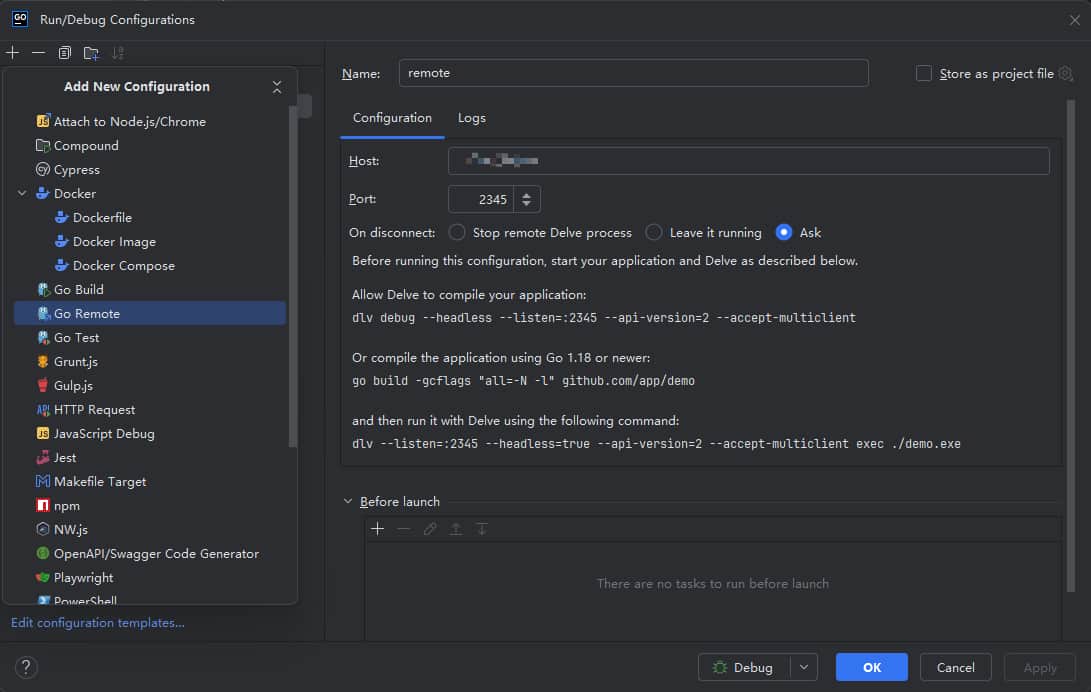Close the Add New Configuration popup
The width and height of the screenshot is (1091, 692).
tap(277, 87)
